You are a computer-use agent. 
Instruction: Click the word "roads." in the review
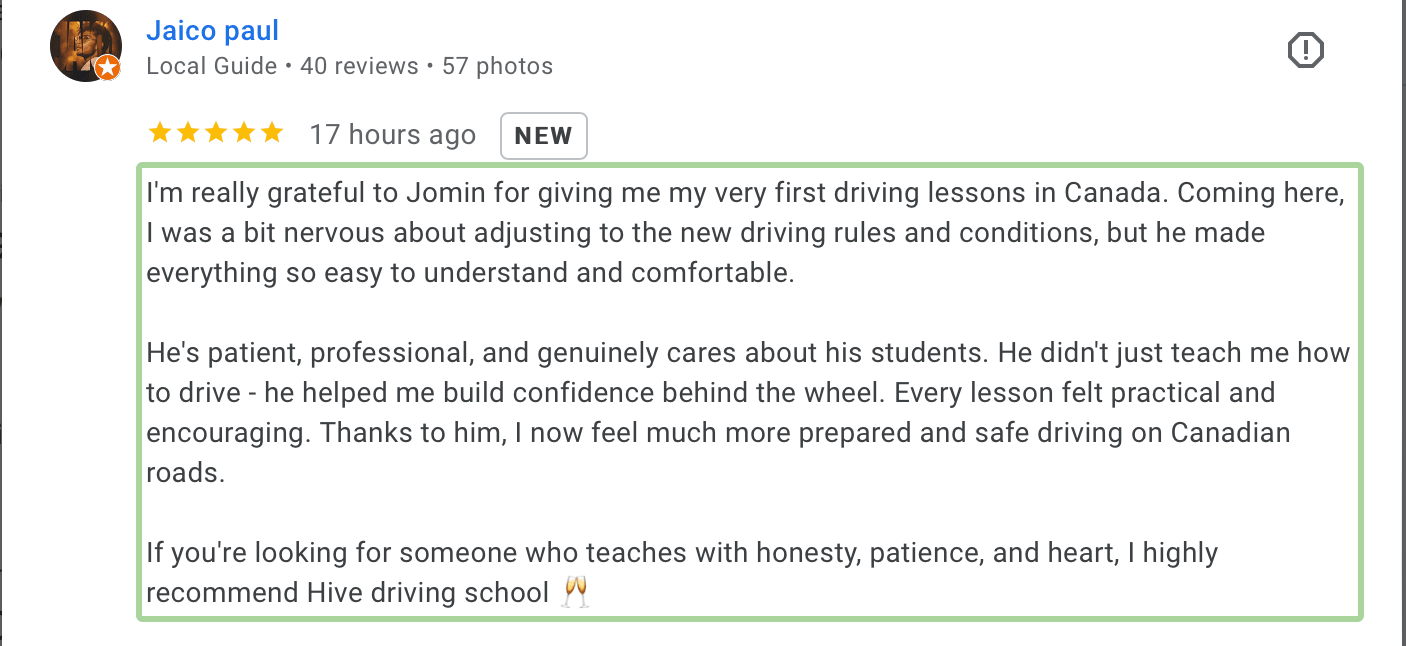point(186,472)
